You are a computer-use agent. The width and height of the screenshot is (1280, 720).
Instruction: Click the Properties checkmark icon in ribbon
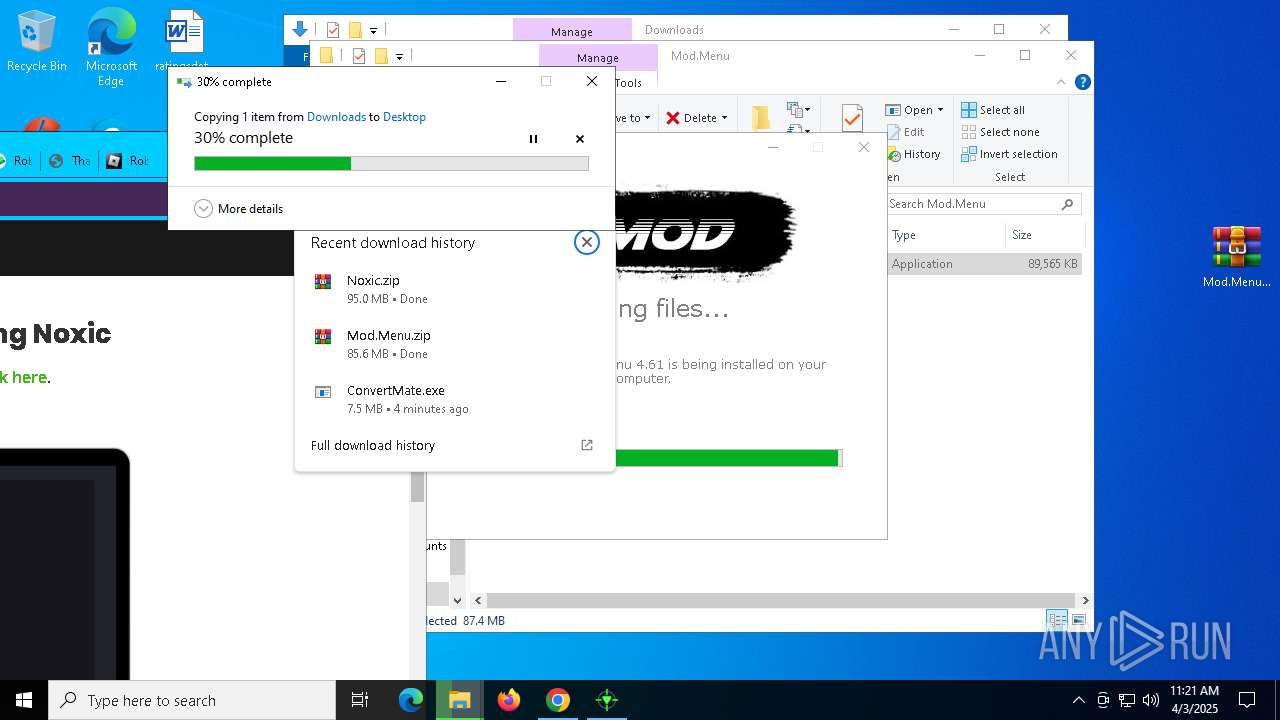[852, 119]
